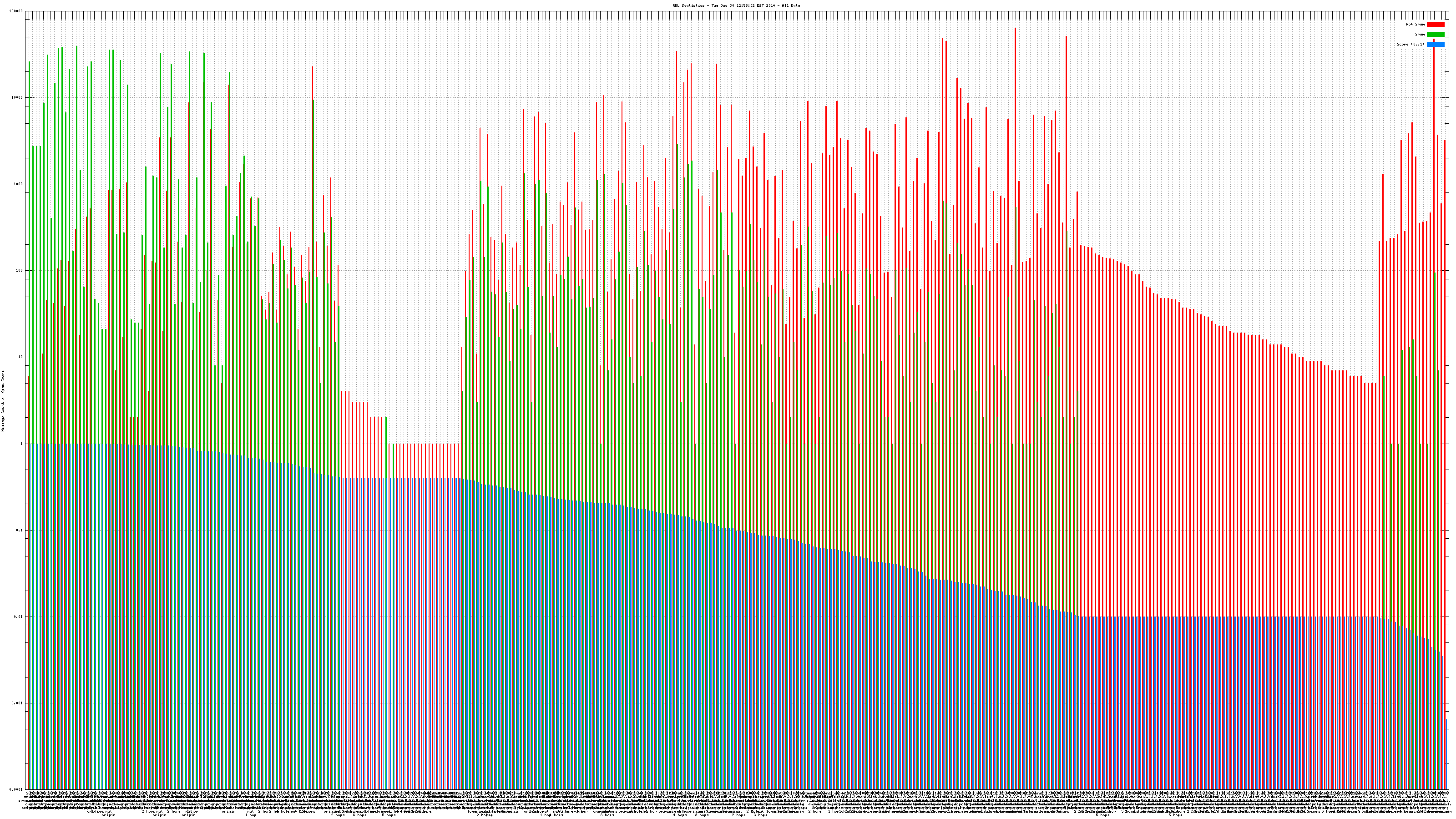Click the "4 hops" x-axis label

coord(680,815)
